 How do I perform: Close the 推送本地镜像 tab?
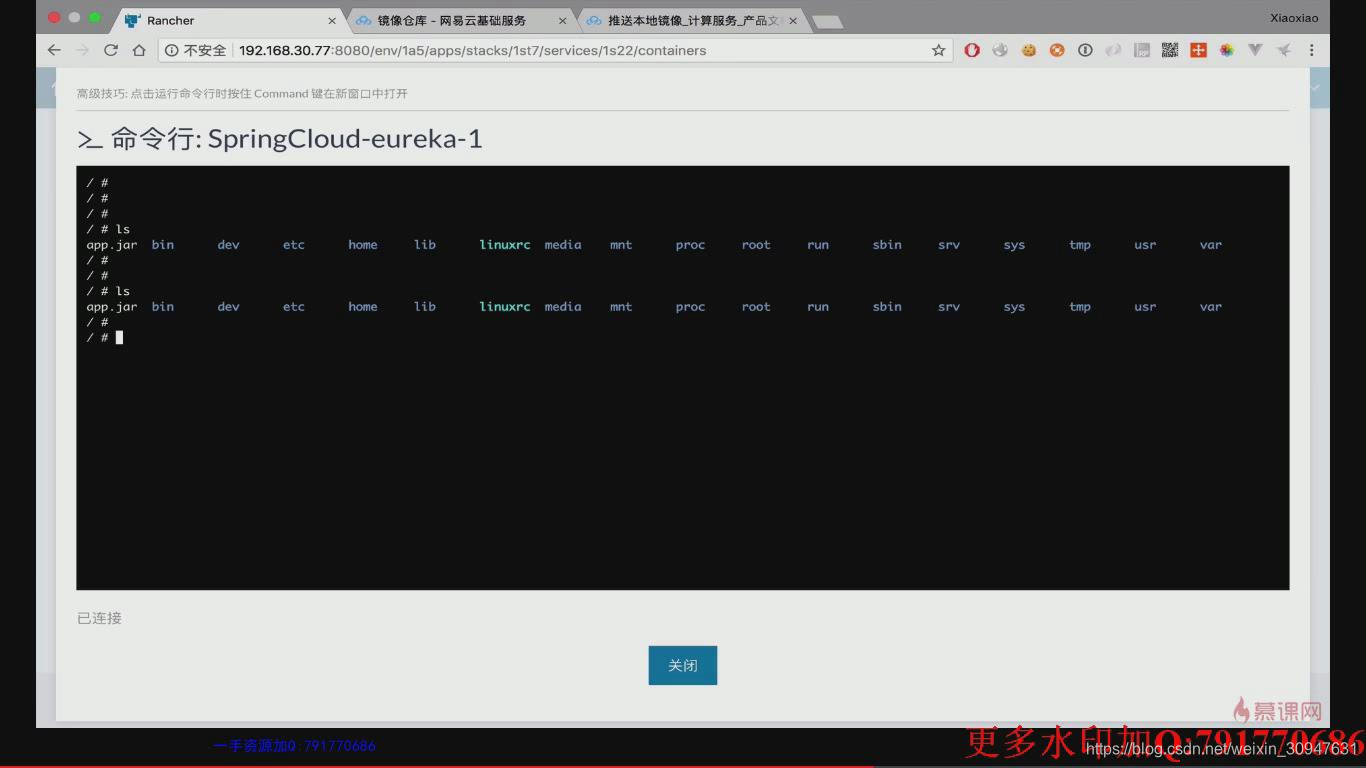(792, 20)
